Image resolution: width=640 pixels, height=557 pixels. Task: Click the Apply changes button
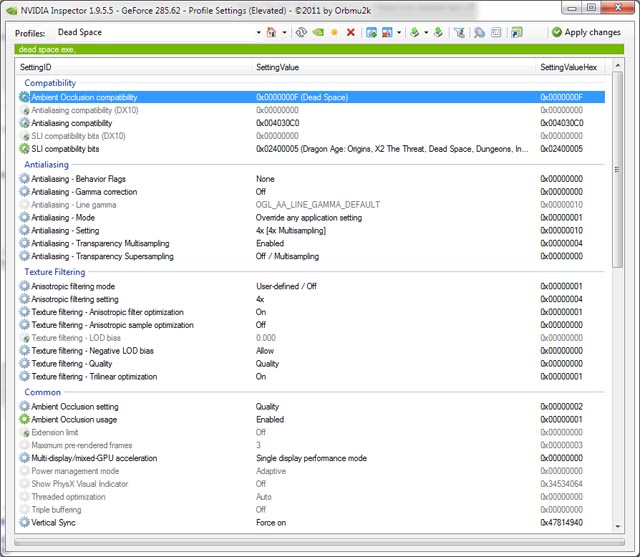tap(586, 32)
